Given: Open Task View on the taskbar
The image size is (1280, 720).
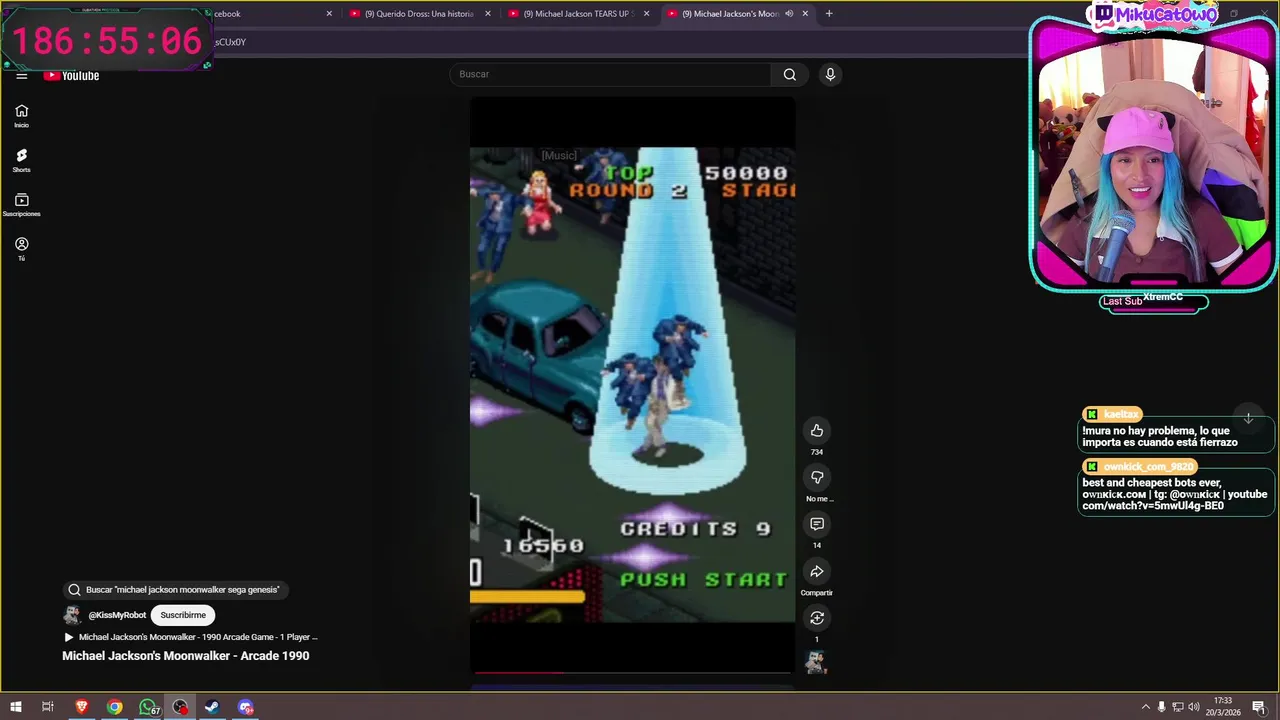Looking at the screenshot, I should pos(47,707).
